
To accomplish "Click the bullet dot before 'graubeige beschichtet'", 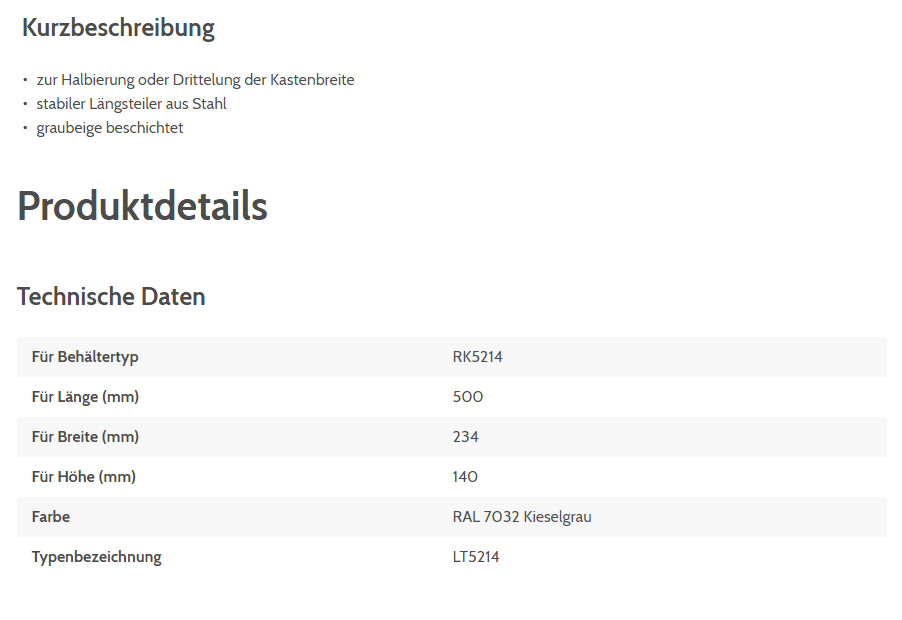I will click(x=25, y=128).
